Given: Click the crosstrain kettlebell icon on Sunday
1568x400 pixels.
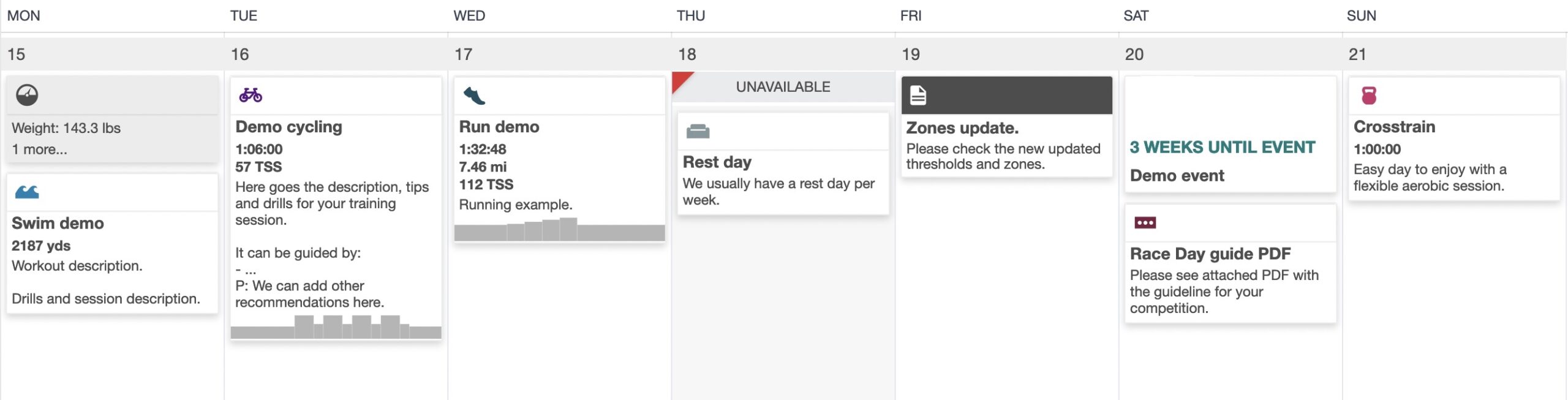Looking at the screenshot, I should click(x=1369, y=96).
